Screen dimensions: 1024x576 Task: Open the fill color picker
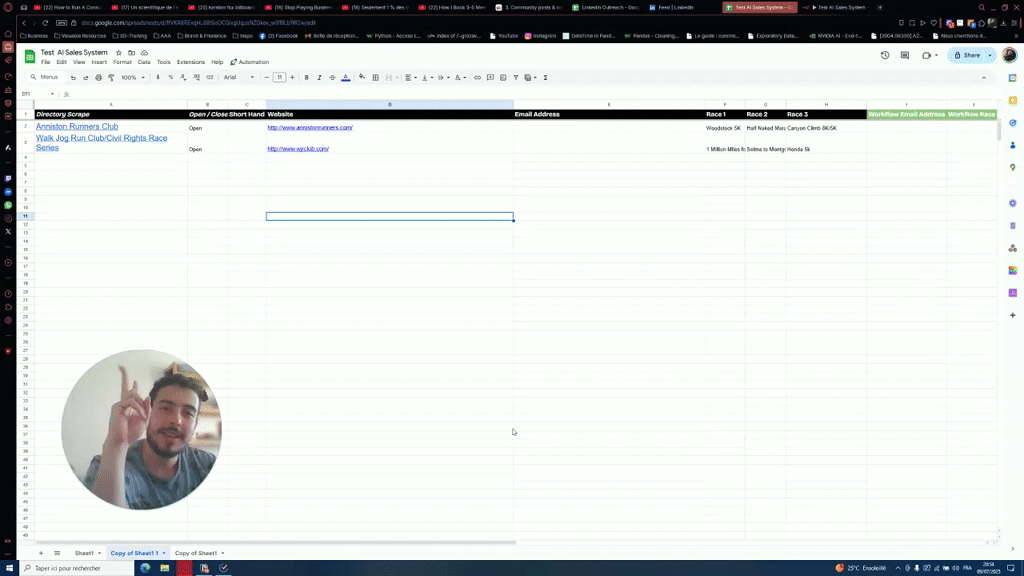[362, 78]
